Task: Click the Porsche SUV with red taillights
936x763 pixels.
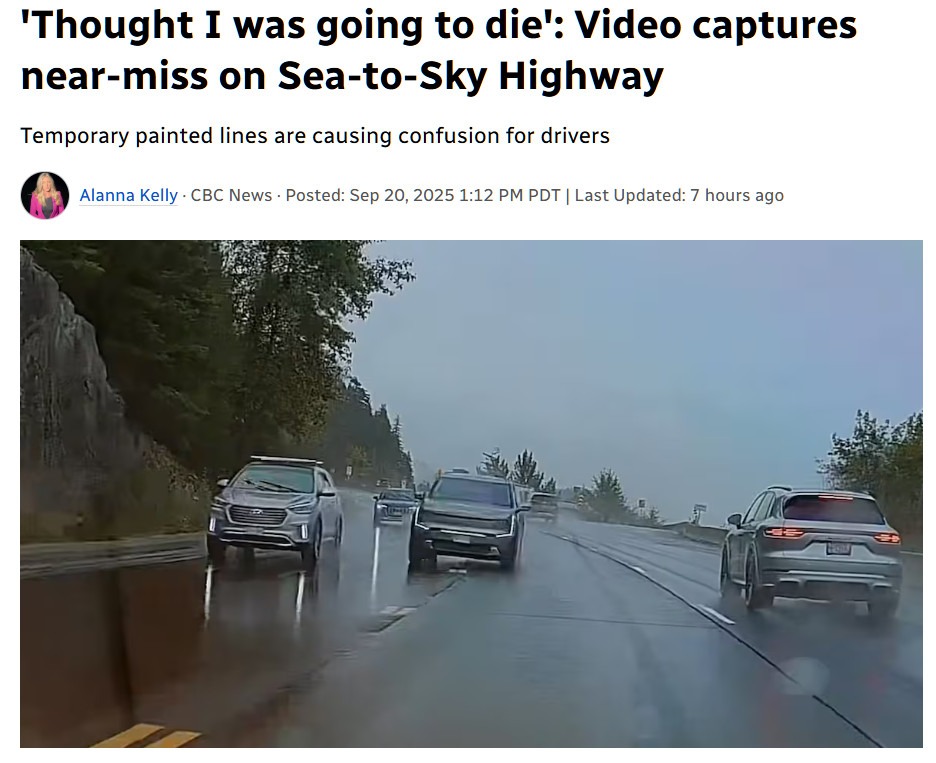Action: click(812, 550)
